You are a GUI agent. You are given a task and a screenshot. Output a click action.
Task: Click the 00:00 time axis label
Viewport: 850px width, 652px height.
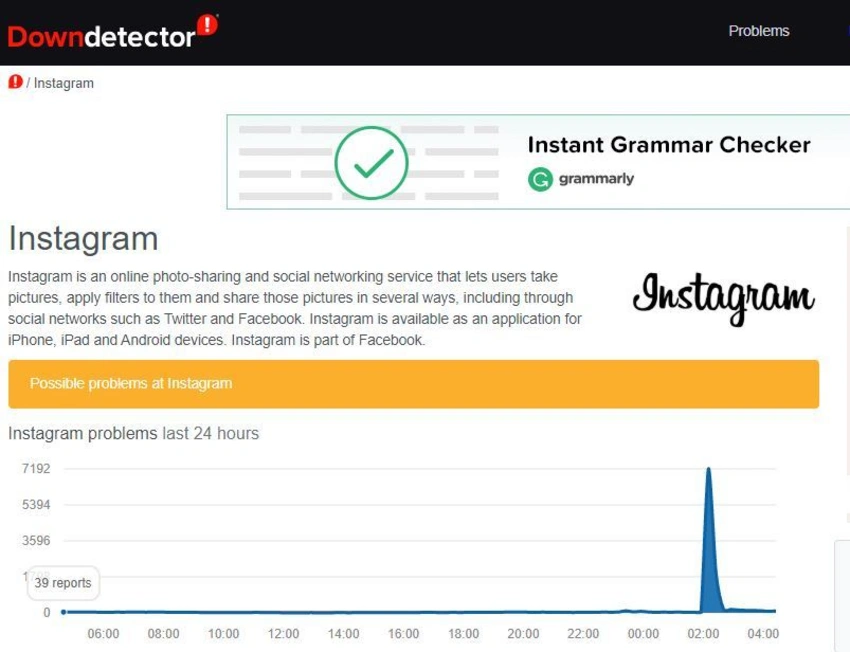[643, 633]
